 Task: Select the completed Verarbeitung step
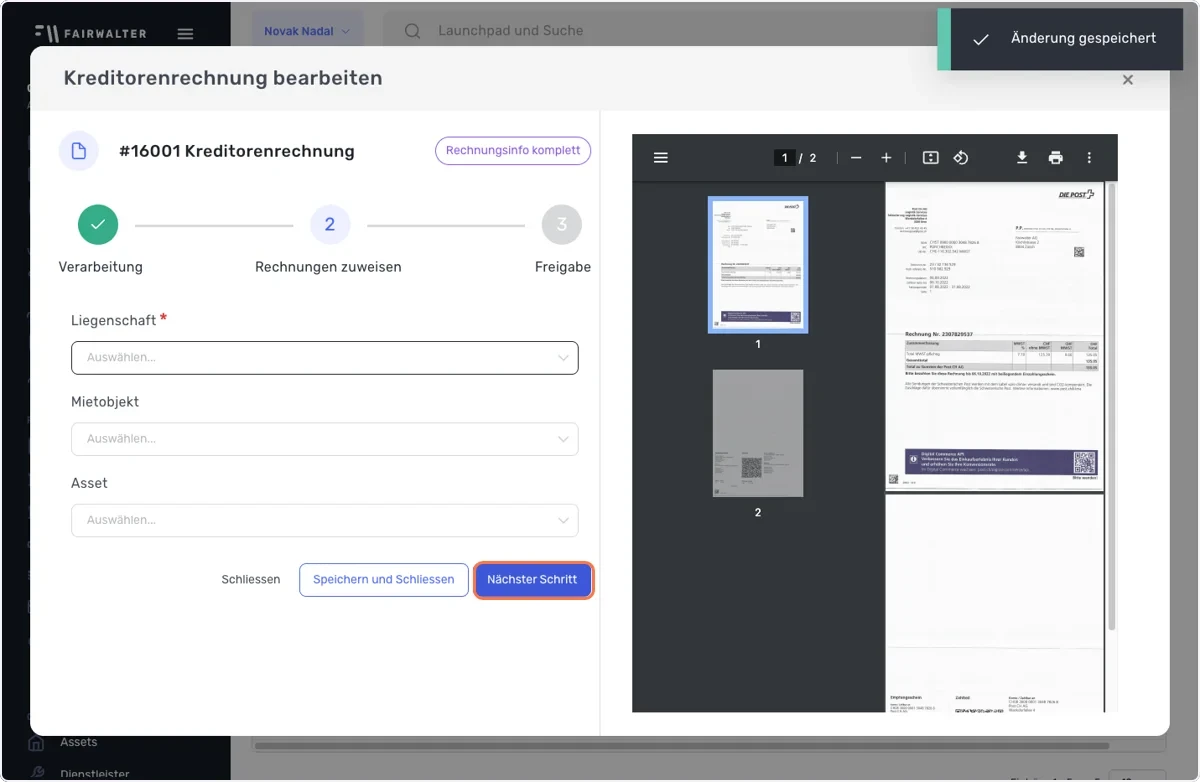pos(98,225)
